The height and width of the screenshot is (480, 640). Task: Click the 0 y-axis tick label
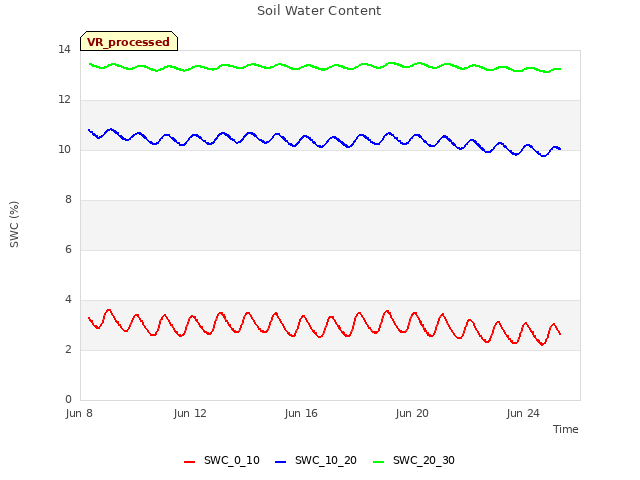[x=68, y=400]
